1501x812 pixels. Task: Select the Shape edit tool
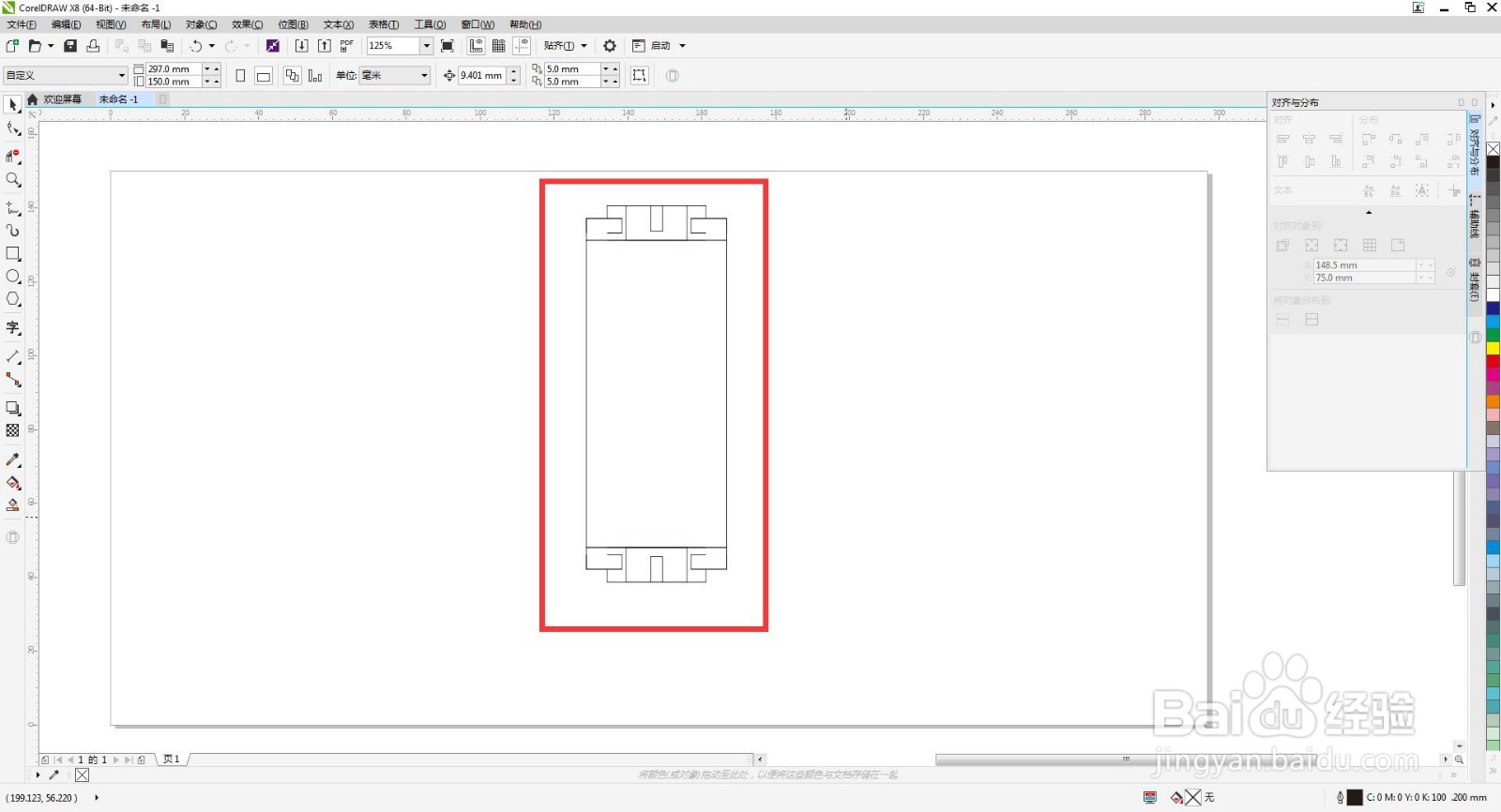coord(13,129)
